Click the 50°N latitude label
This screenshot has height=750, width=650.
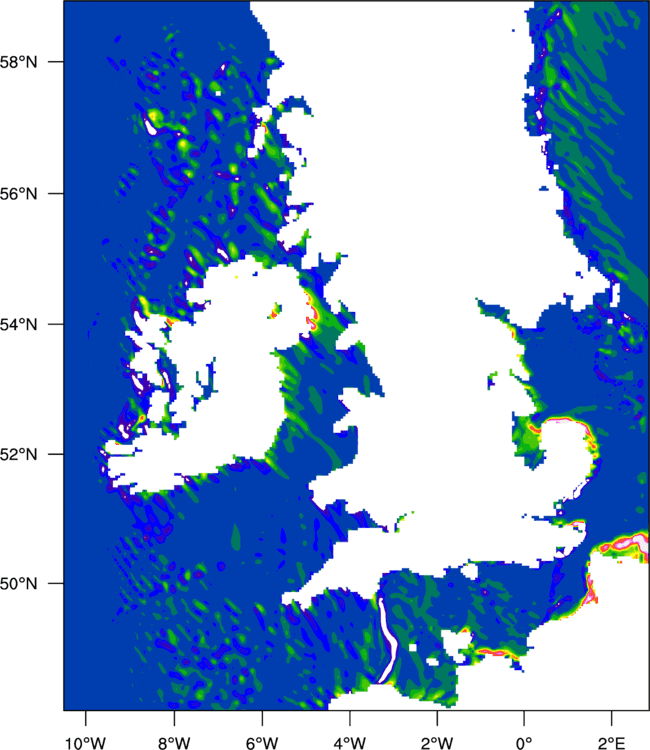pos(18,584)
